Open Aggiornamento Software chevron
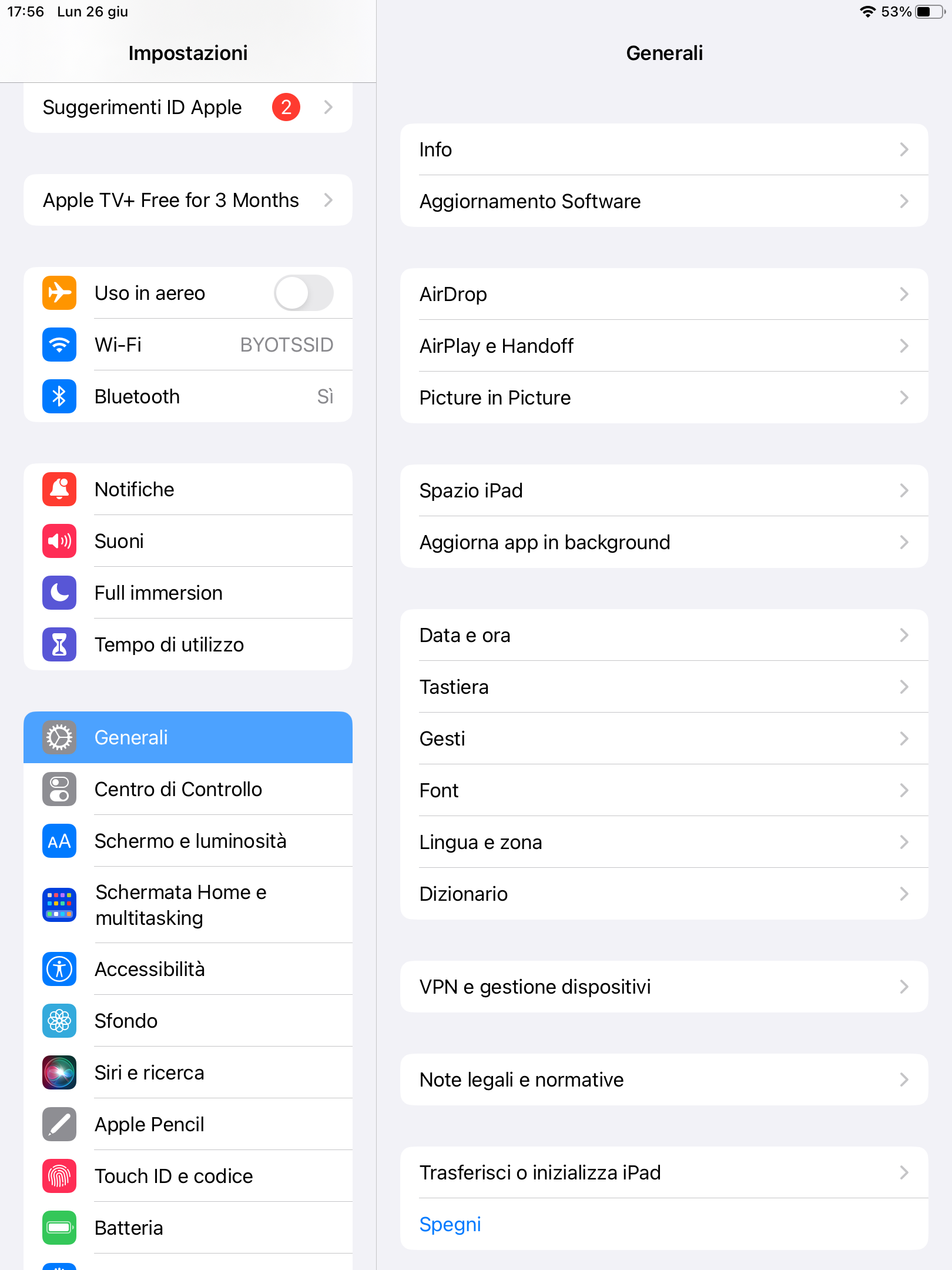This screenshot has width=952, height=1270. click(x=904, y=201)
